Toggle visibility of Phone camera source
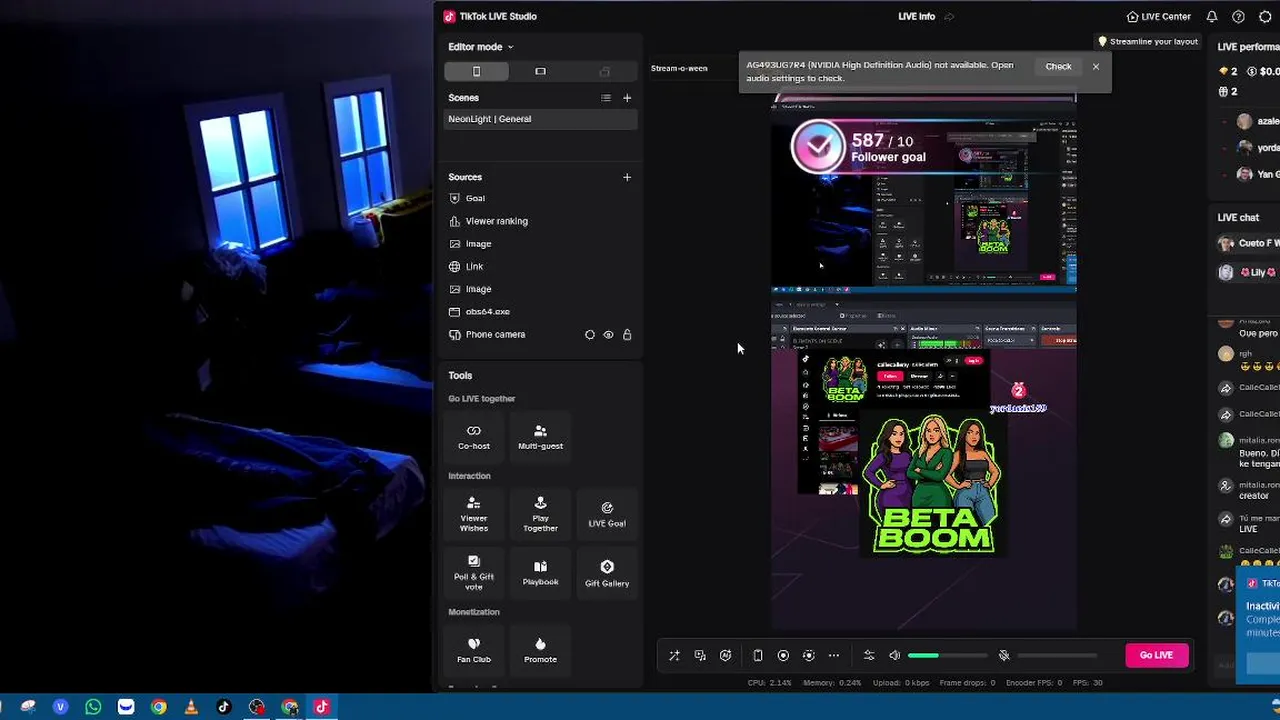This screenshot has width=1280, height=720. pos(608,335)
